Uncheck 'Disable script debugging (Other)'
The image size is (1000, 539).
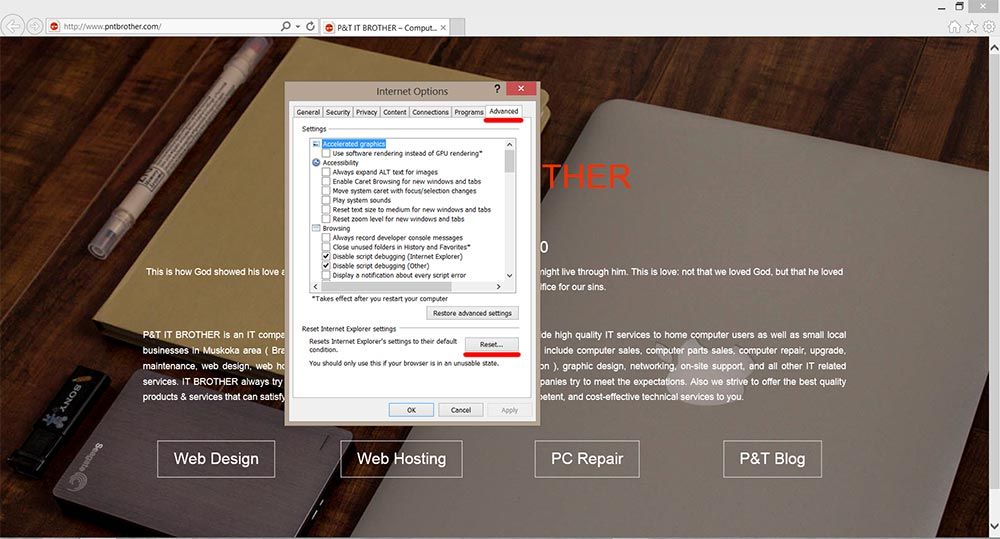click(326, 265)
